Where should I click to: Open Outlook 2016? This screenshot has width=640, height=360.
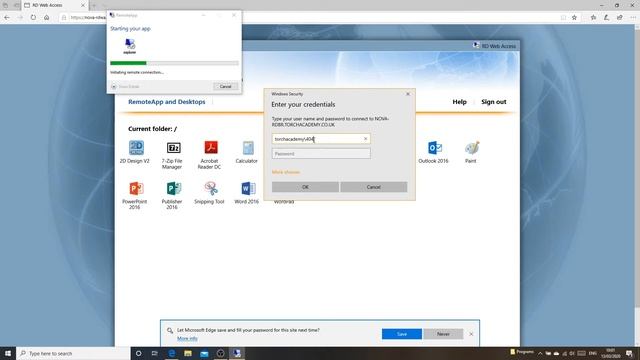pos(433,152)
